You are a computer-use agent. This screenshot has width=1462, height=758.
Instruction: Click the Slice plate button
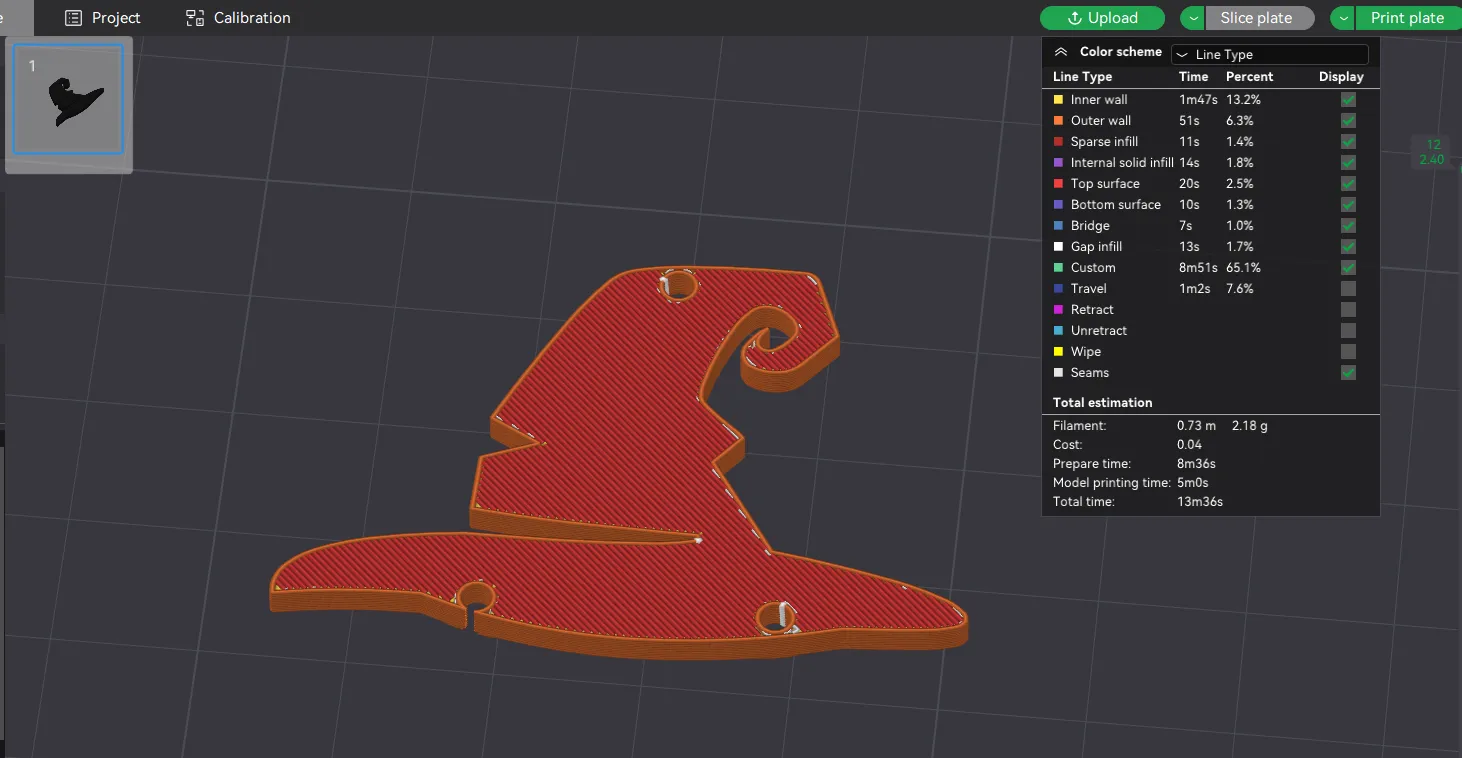click(x=1256, y=18)
